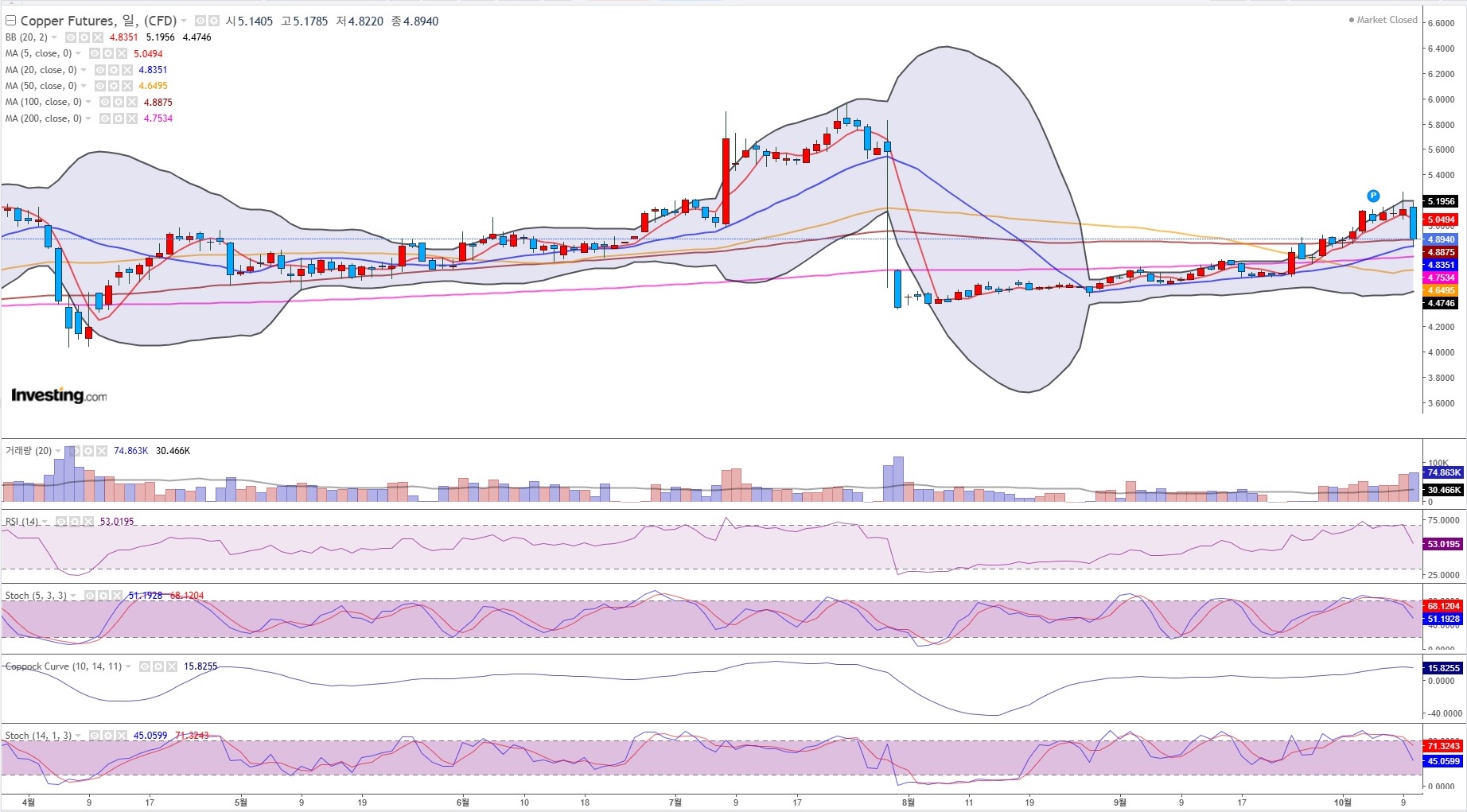Remove the Stoch (5, 3, 3) indicator
The image size is (1467, 812).
pos(117,596)
